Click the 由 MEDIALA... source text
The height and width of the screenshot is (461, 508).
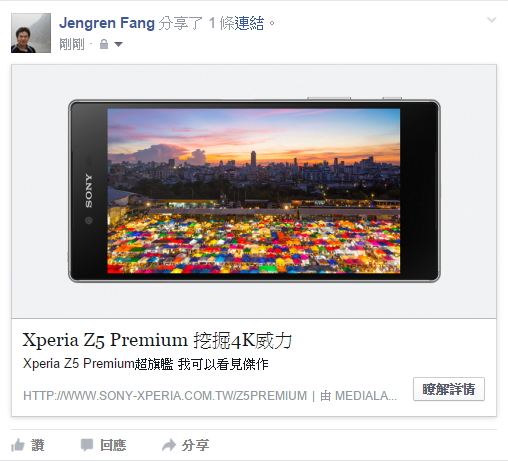358,396
